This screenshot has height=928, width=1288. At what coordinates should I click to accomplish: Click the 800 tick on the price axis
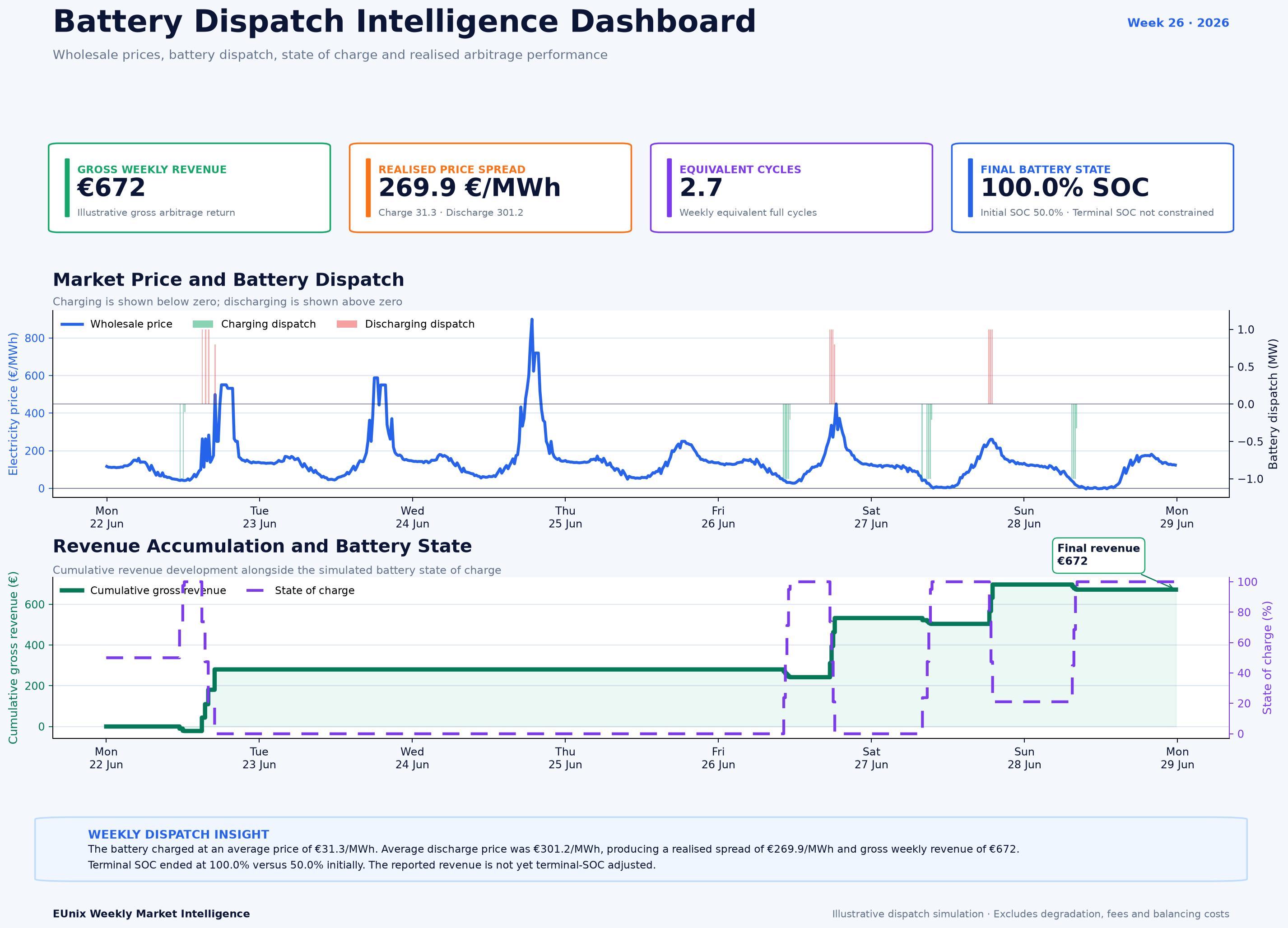(35, 339)
